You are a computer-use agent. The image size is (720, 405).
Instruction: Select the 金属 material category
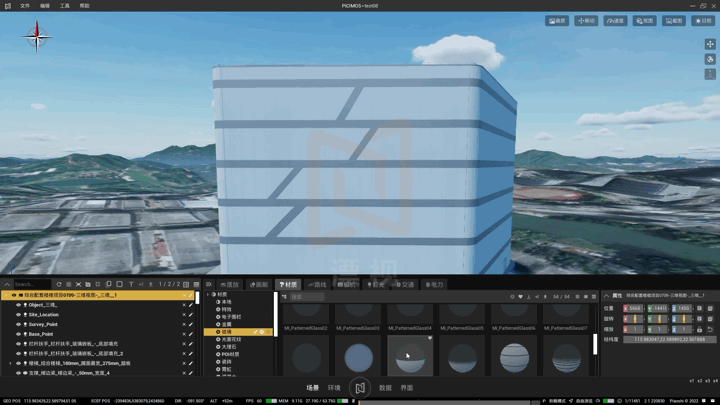[x=226, y=324]
